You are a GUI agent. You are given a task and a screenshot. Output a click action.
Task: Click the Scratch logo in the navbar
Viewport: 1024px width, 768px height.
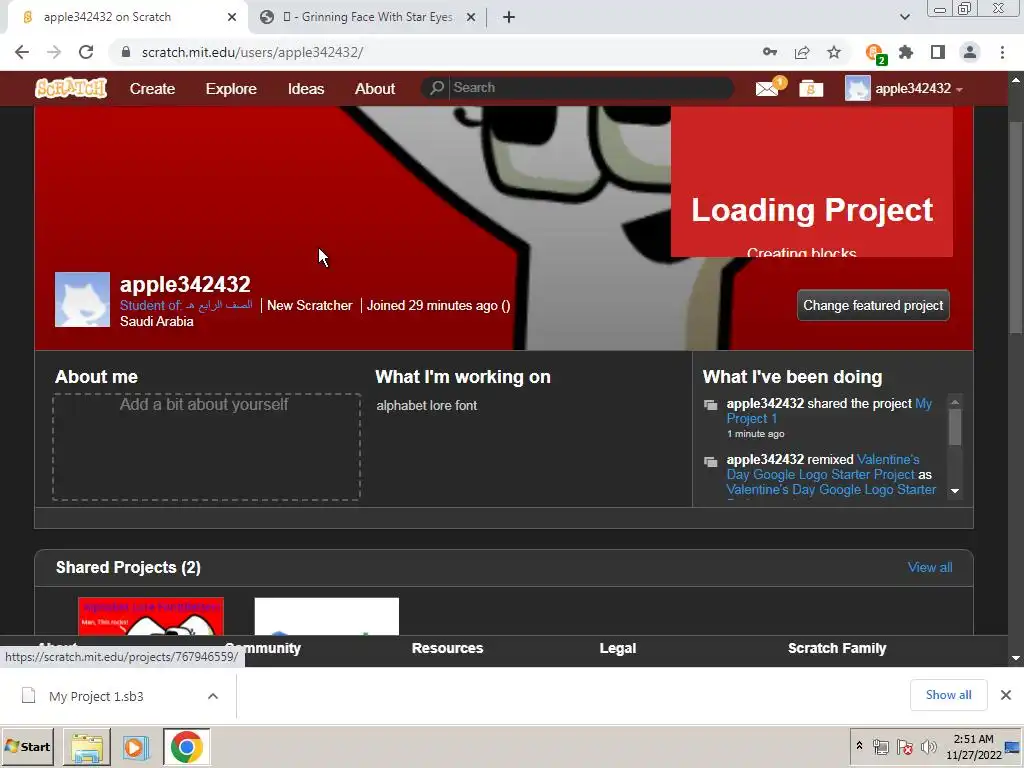(x=71, y=88)
